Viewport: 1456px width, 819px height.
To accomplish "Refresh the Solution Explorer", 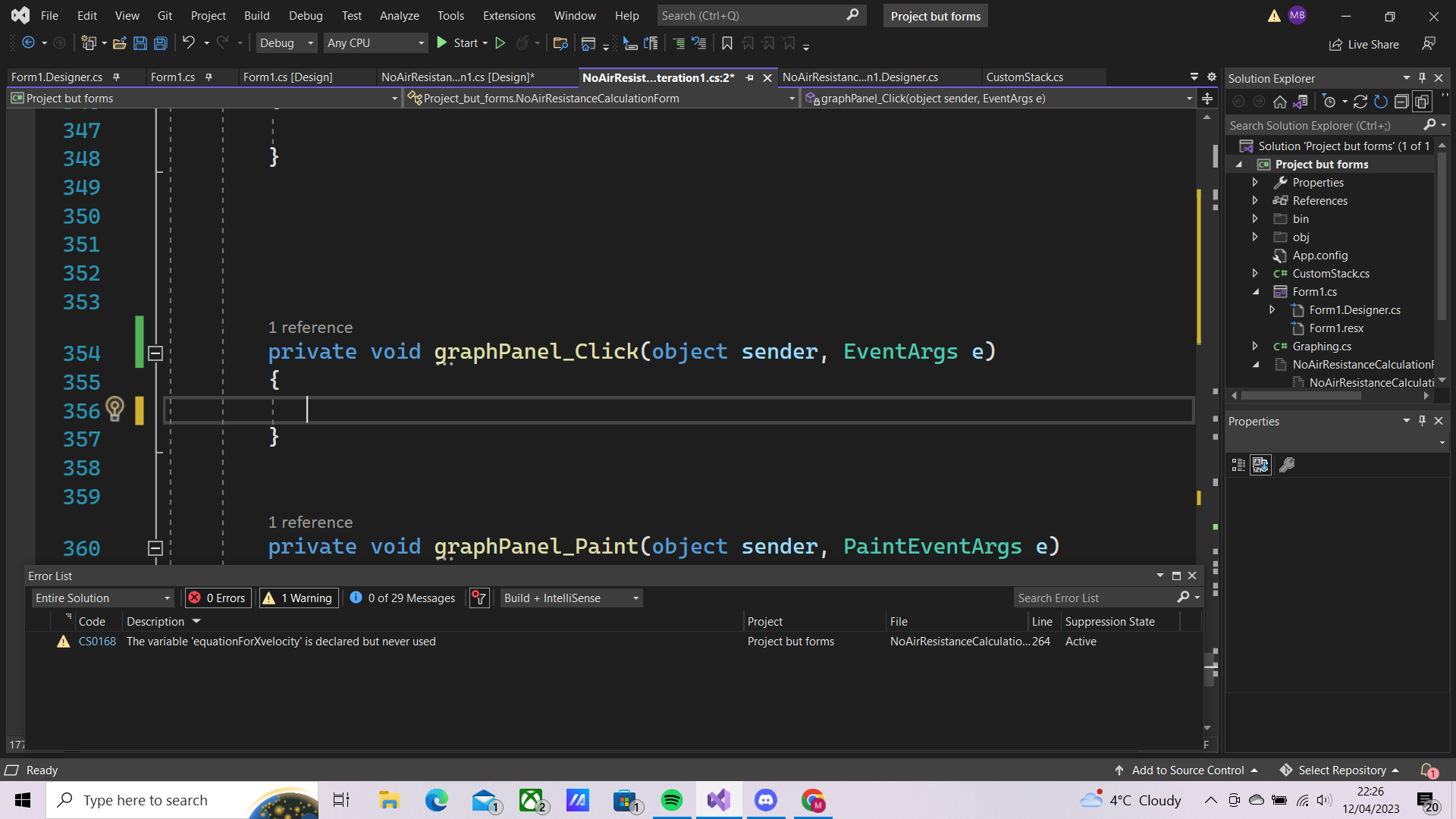I will (1382, 101).
